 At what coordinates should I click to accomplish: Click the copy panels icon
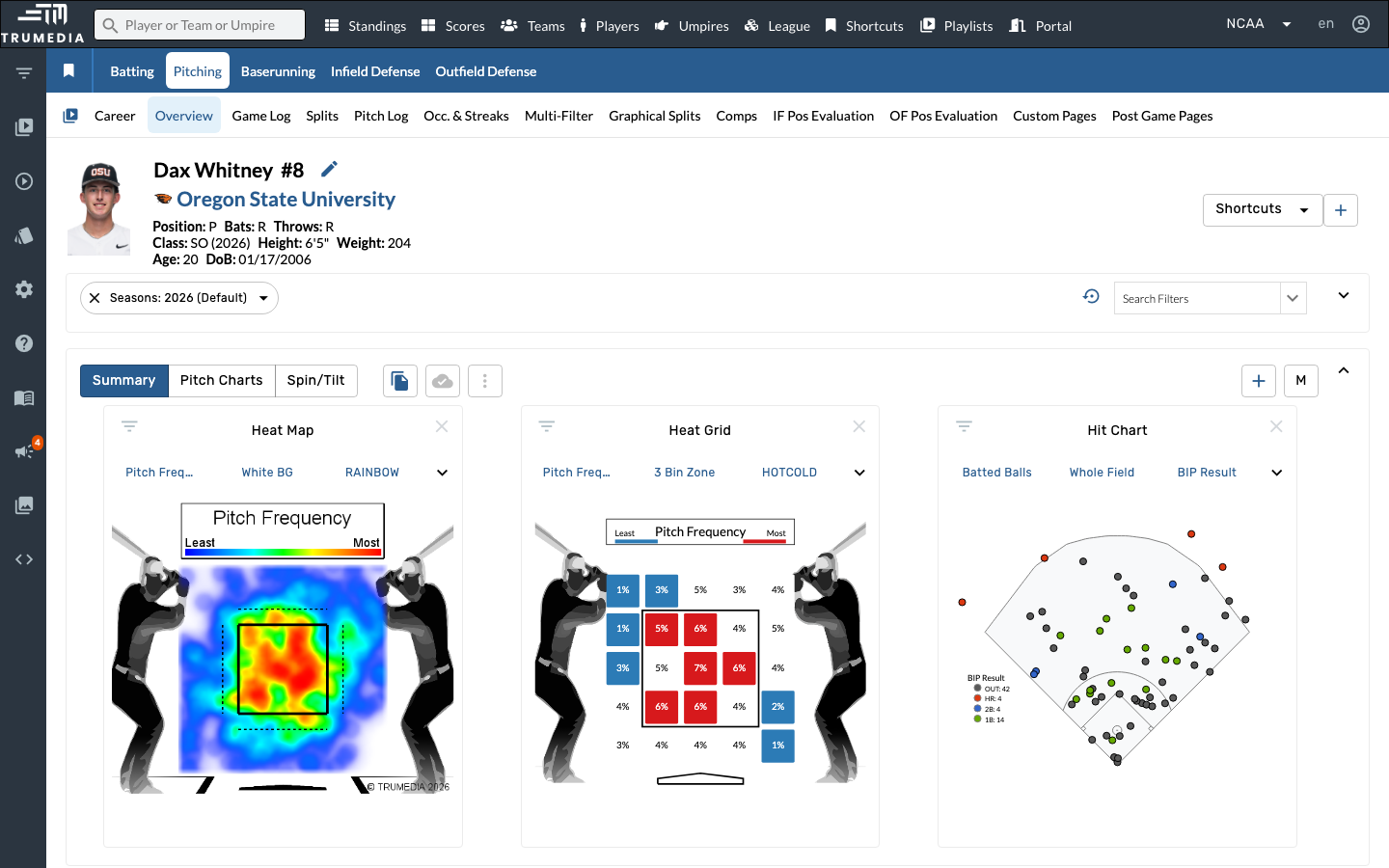tap(400, 381)
